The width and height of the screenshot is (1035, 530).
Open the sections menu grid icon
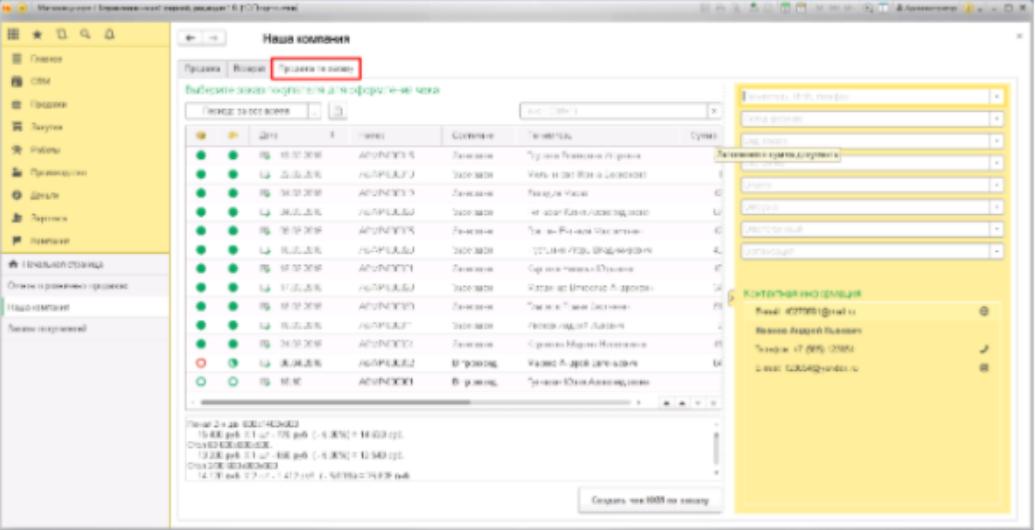(14, 34)
